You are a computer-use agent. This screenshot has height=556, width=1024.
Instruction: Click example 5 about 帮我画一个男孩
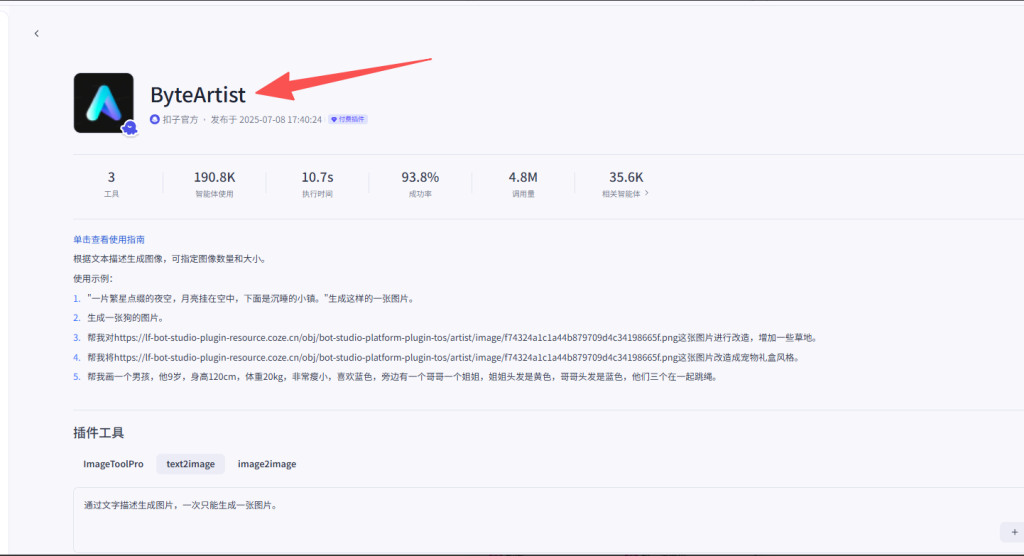[403, 377]
